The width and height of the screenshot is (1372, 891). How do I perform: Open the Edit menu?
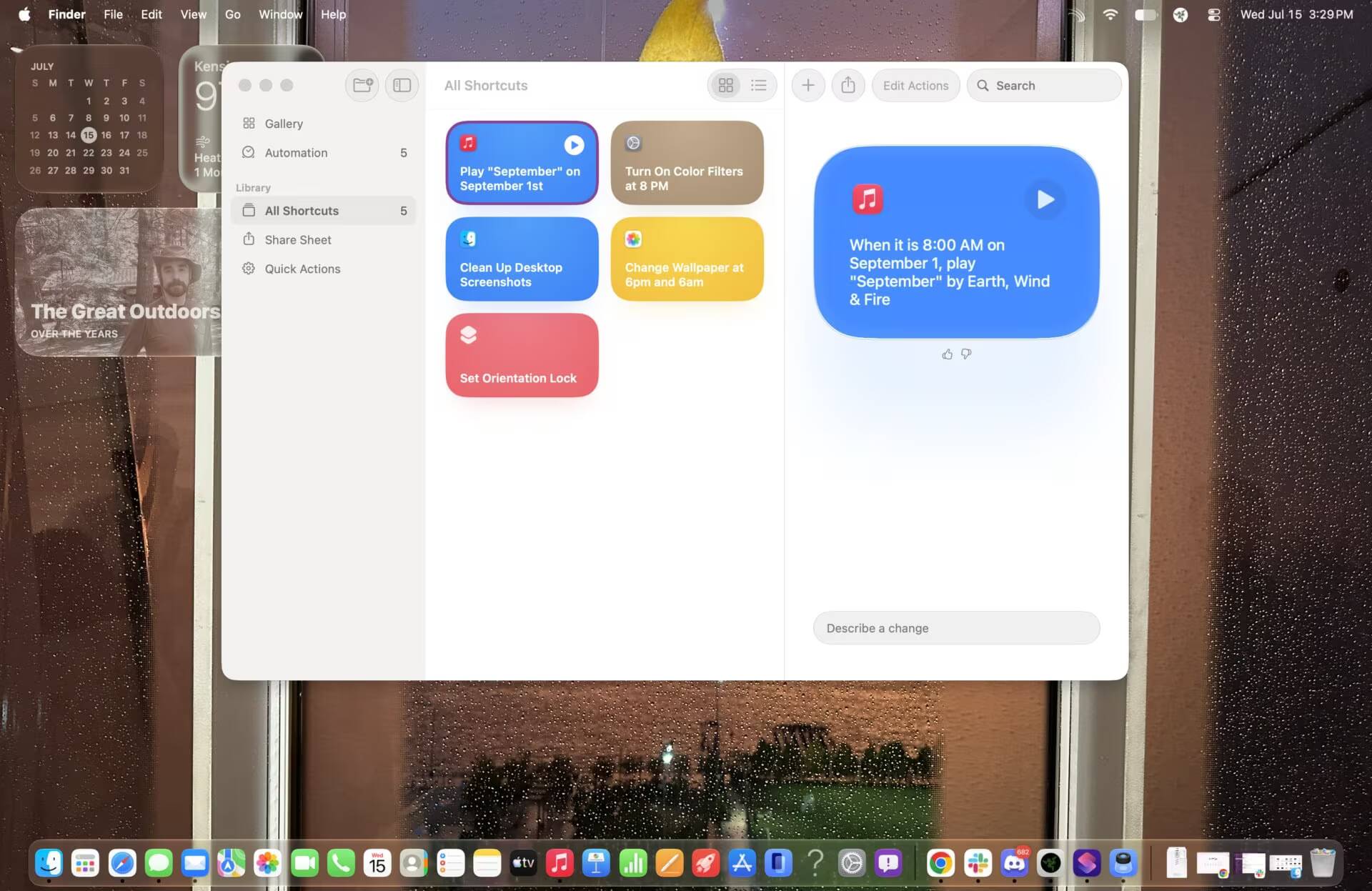151,14
